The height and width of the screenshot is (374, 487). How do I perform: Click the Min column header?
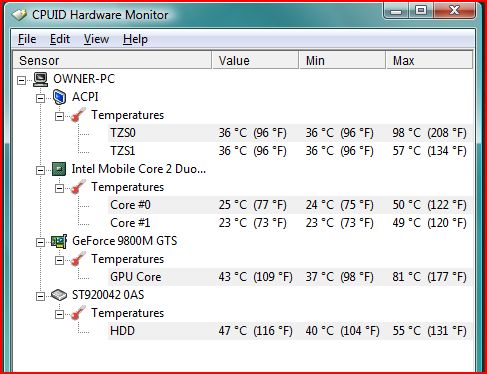point(343,60)
